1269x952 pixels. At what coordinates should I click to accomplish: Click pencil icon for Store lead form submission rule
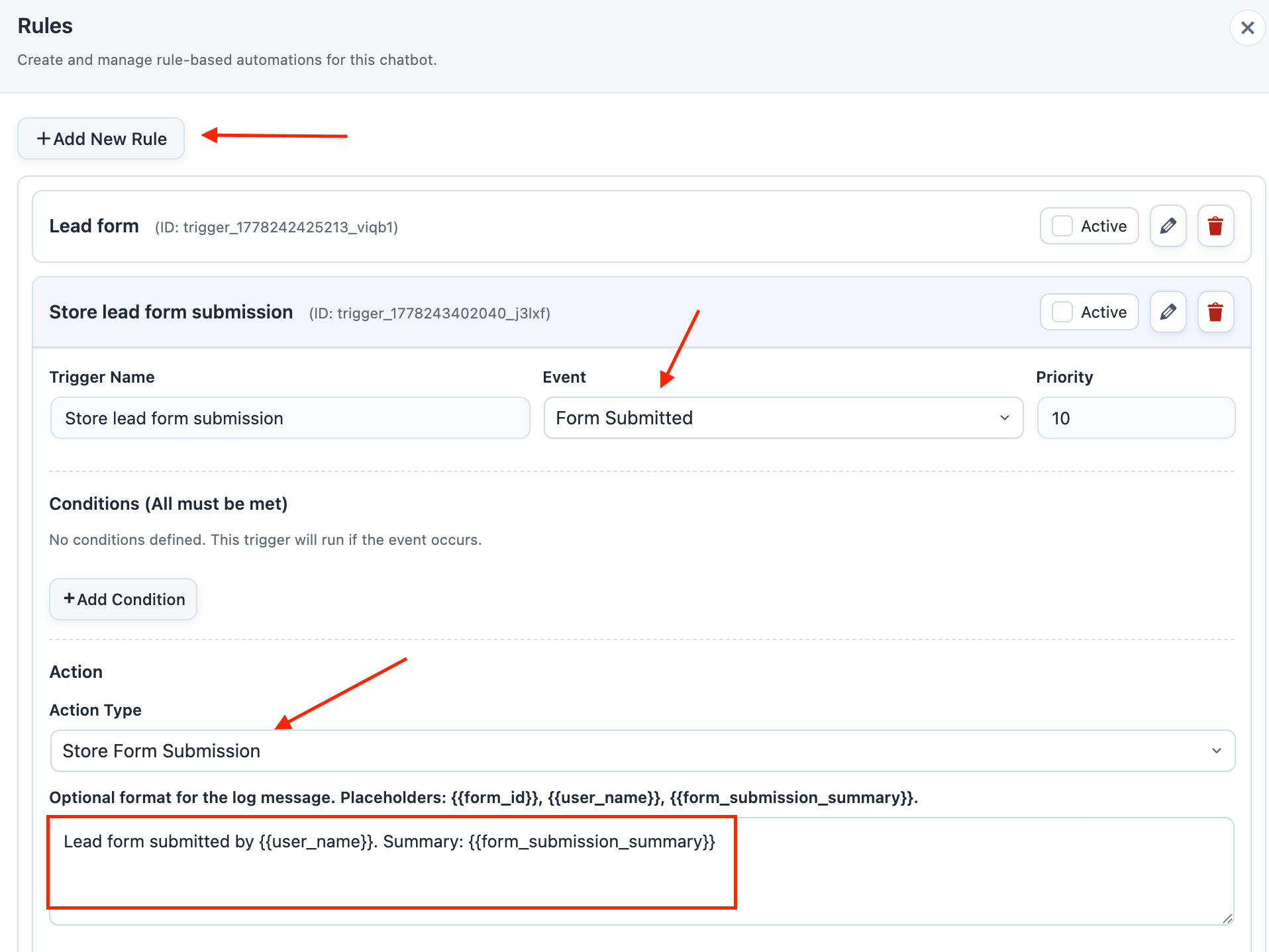pyautogui.click(x=1168, y=312)
